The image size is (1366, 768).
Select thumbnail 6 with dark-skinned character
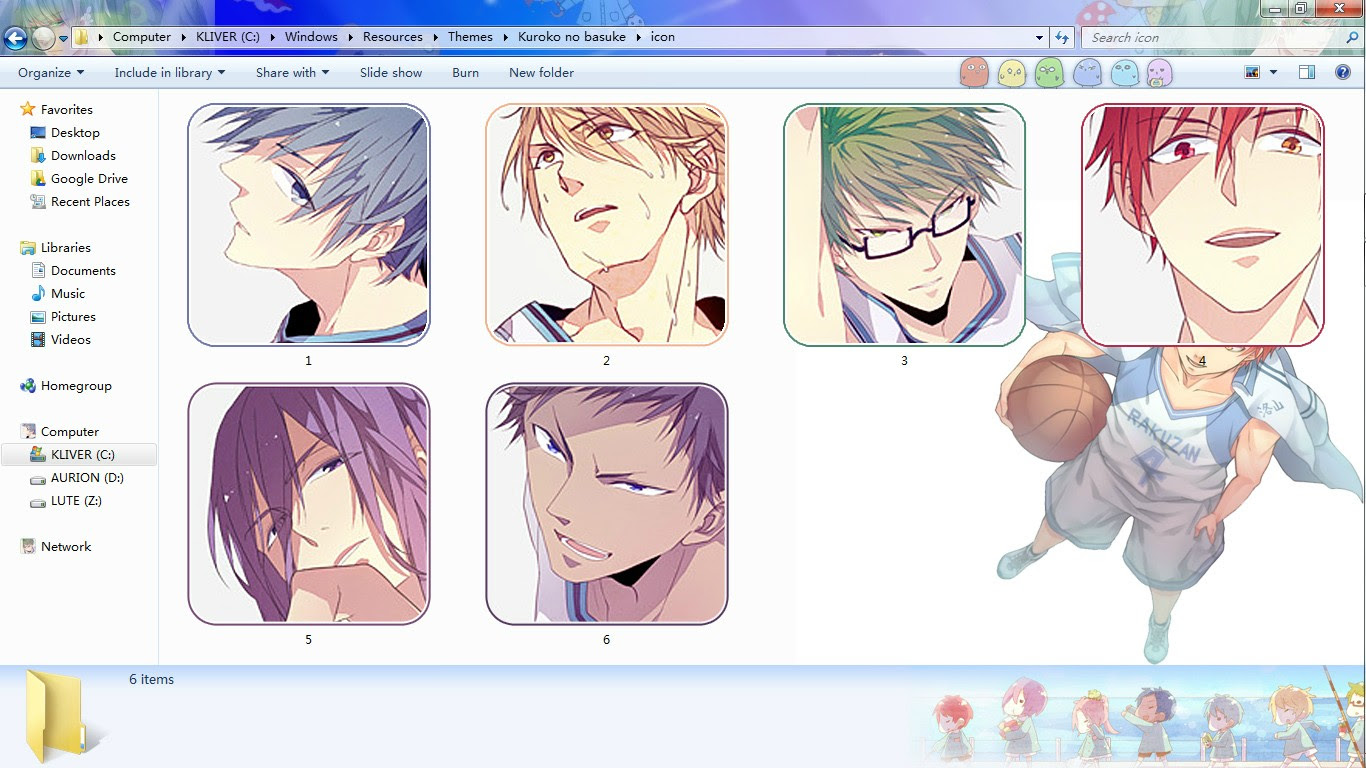point(606,504)
